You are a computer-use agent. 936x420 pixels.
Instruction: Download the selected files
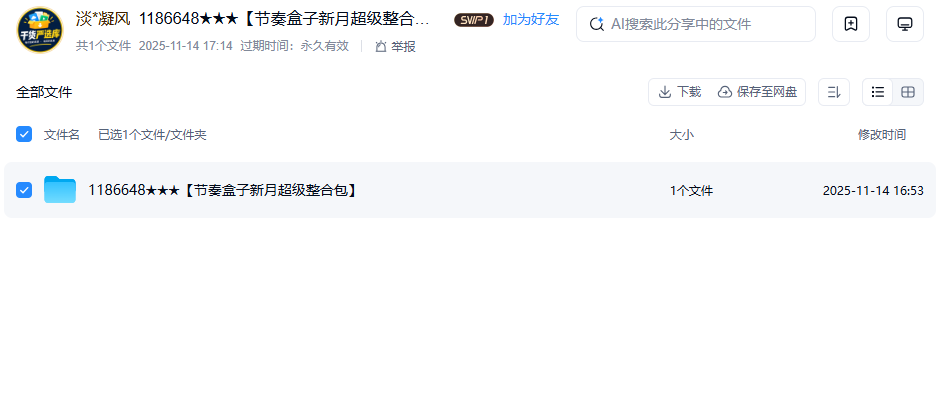679,92
